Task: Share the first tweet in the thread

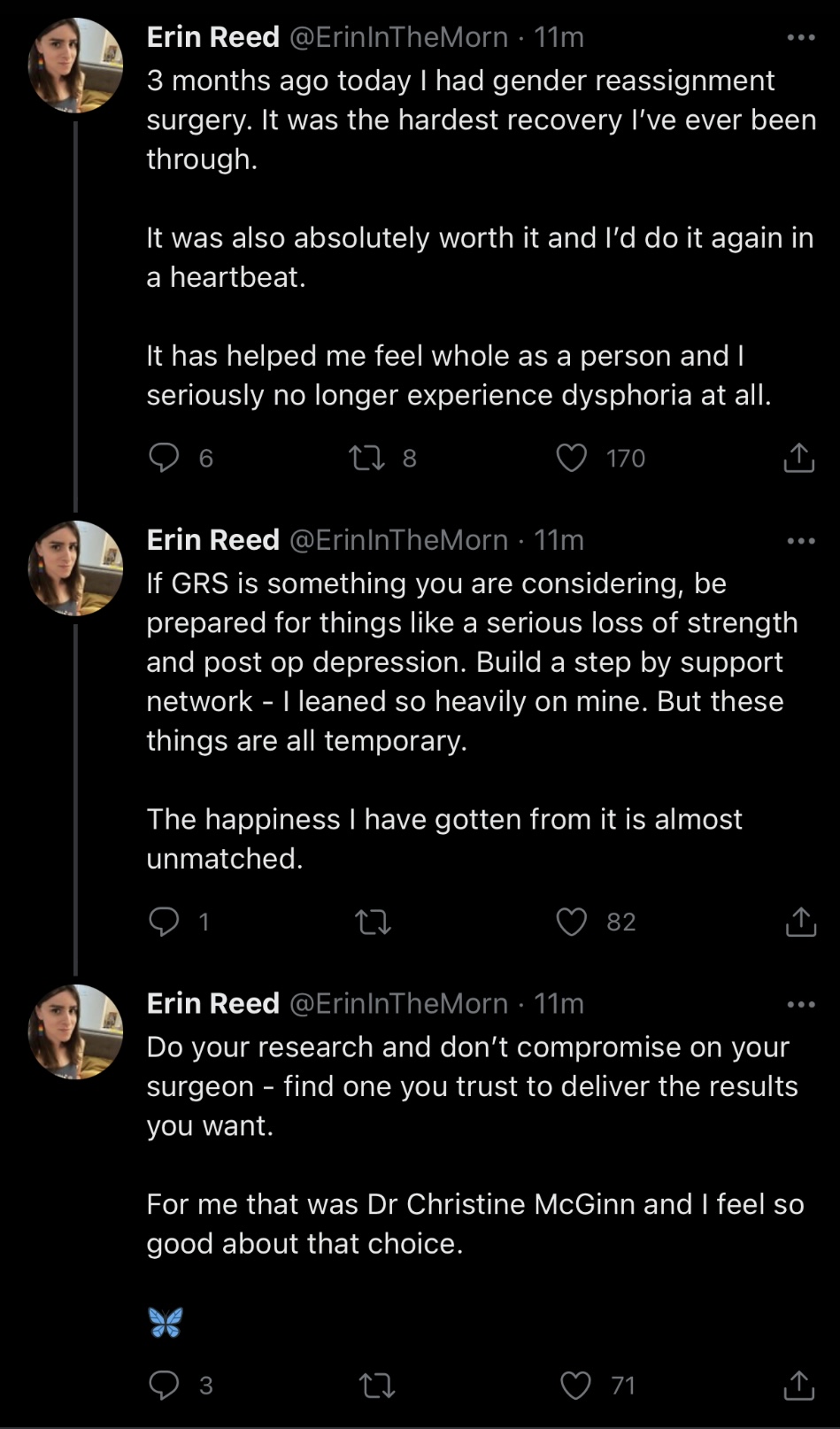Action: pyautogui.click(x=798, y=458)
